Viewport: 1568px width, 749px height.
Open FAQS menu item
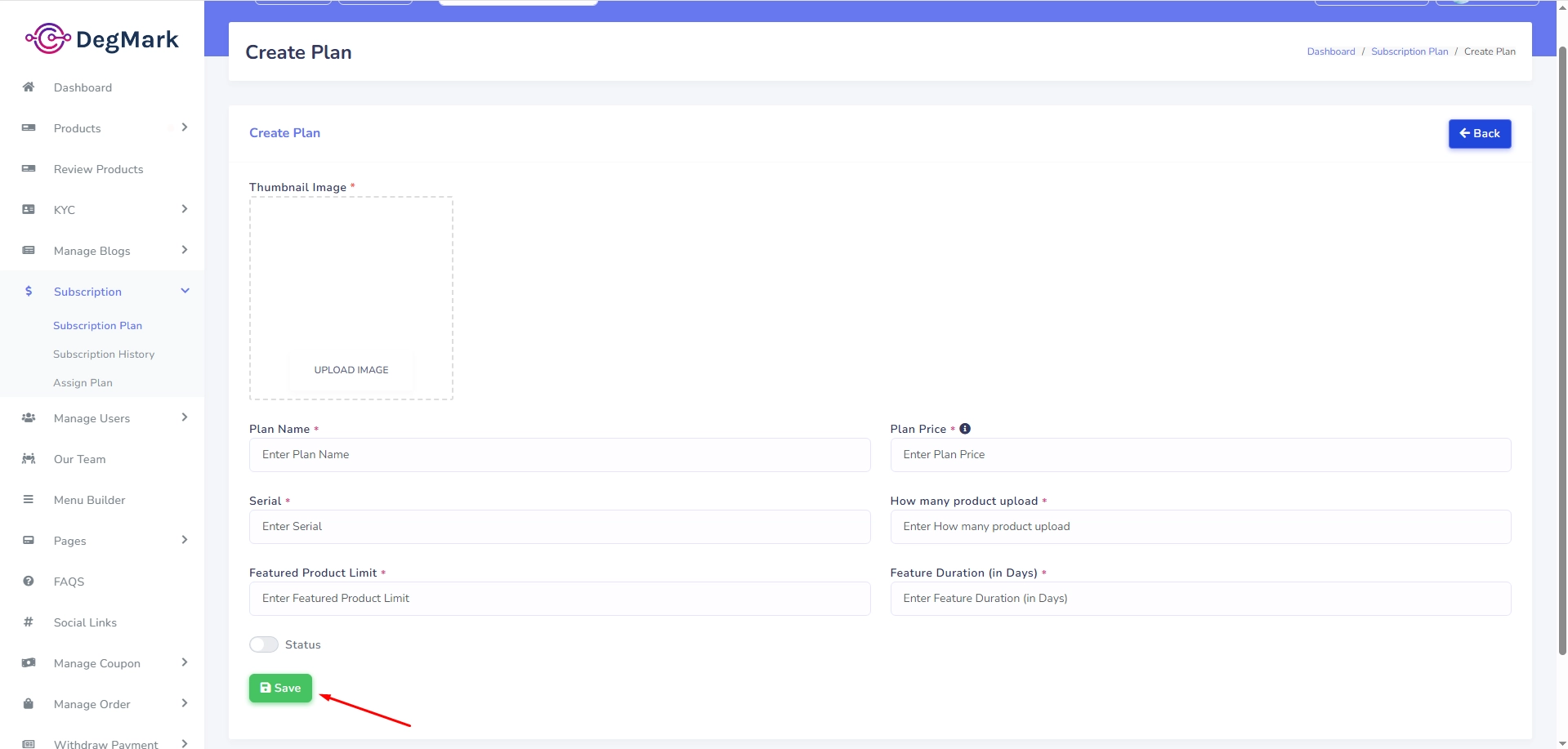[x=69, y=582]
